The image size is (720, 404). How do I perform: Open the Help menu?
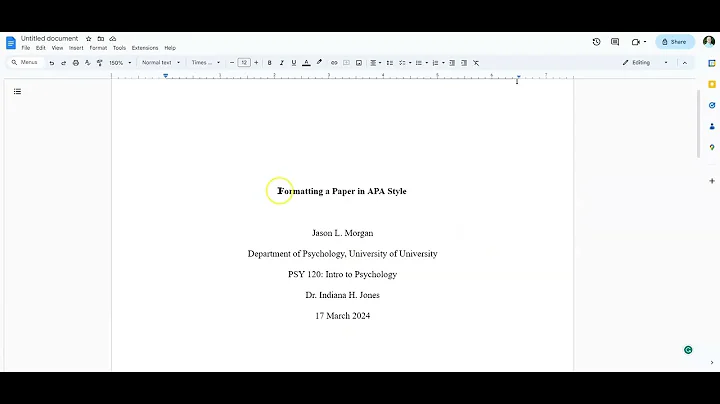coord(170,48)
